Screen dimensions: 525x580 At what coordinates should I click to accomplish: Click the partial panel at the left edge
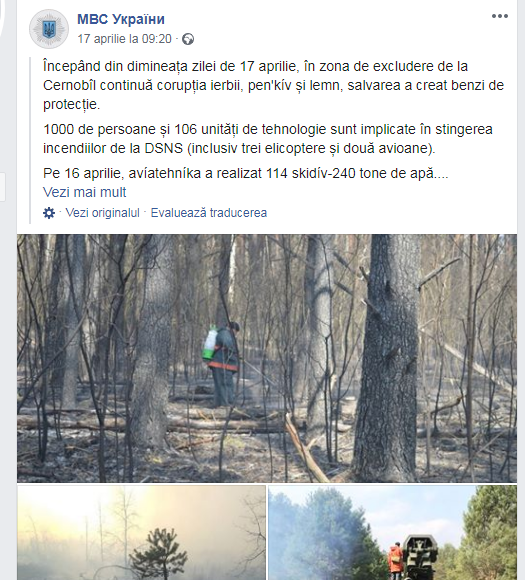(x=3, y=187)
